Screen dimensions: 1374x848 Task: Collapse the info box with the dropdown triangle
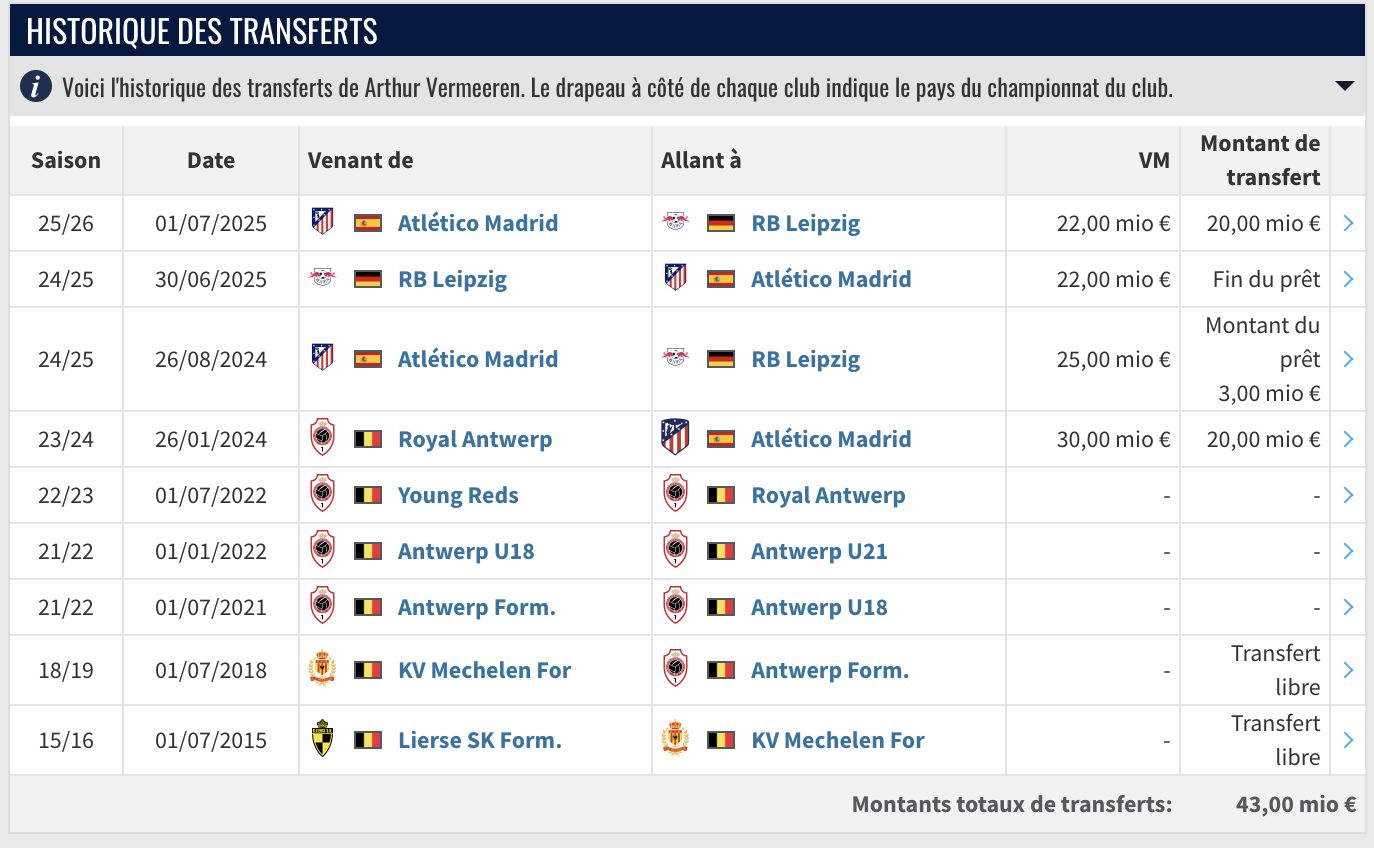tap(1345, 86)
